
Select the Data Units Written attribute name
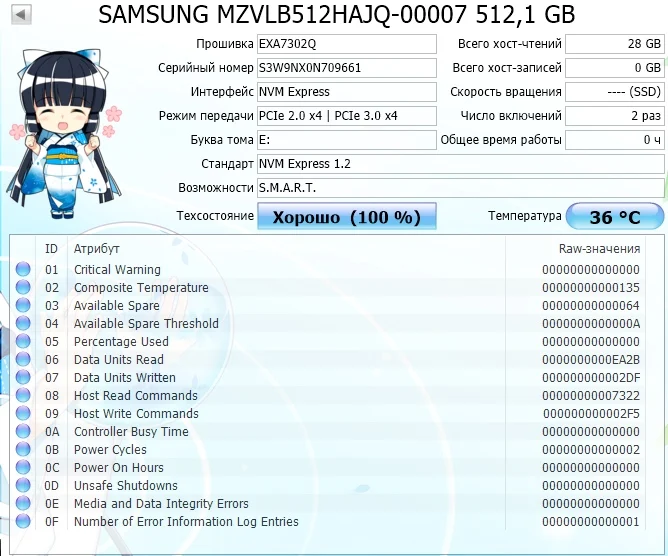point(124,377)
